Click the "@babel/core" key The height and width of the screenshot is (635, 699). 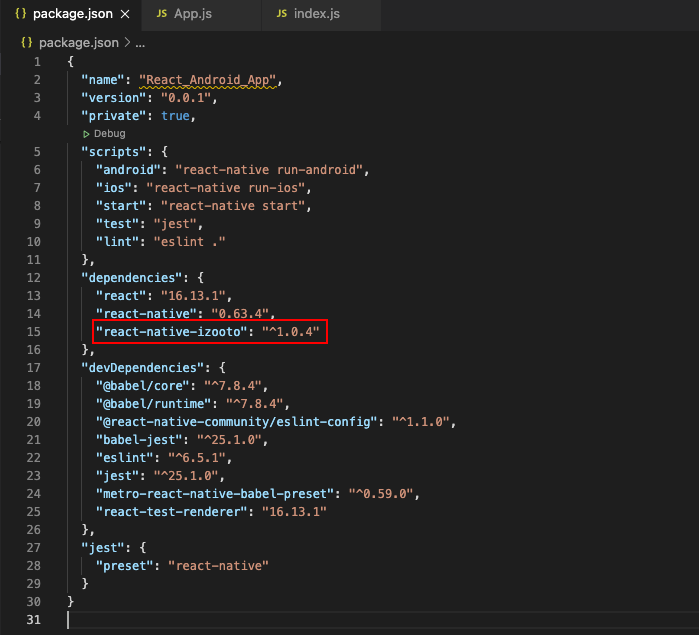(143, 386)
